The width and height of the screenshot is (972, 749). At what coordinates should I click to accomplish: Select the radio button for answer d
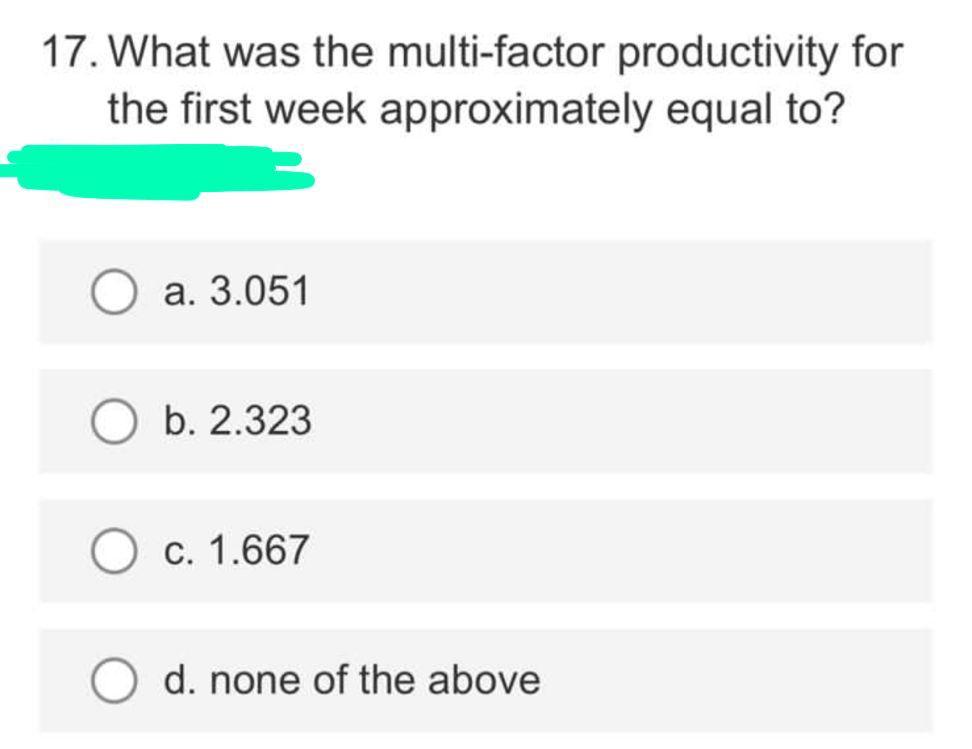coord(112,679)
